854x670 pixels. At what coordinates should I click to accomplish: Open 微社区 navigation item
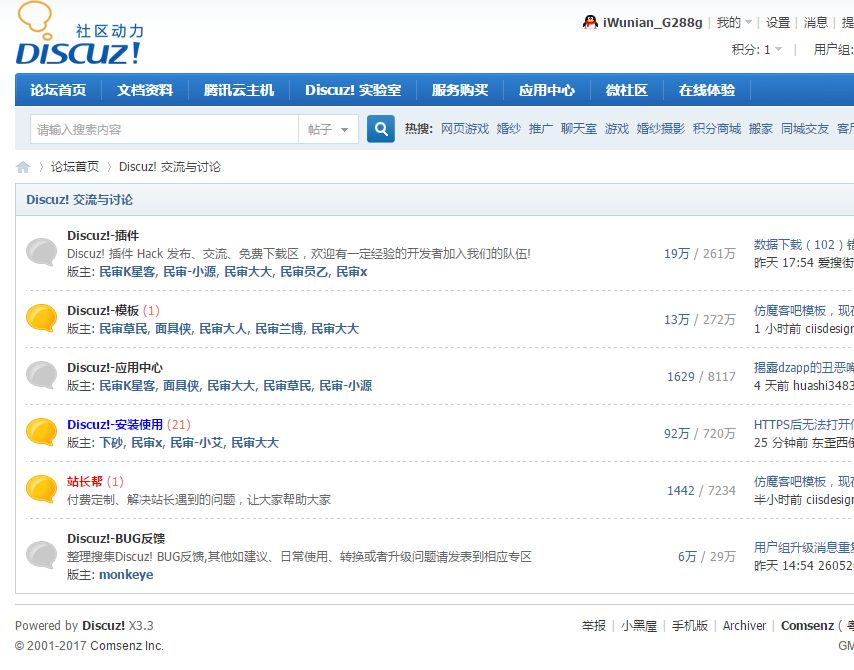click(627, 90)
